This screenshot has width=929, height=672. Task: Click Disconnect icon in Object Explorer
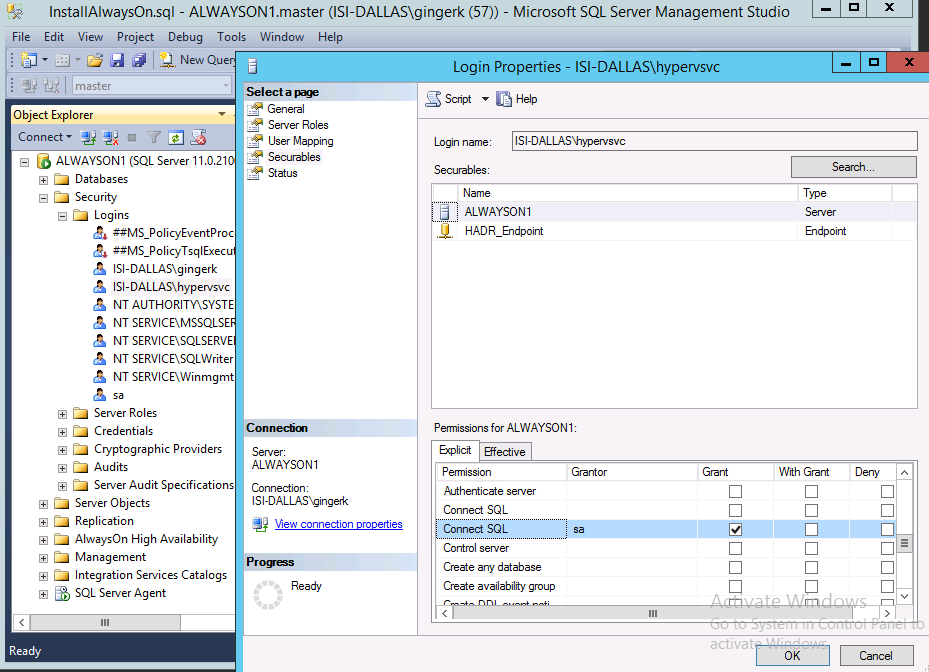pyautogui.click(x=110, y=137)
